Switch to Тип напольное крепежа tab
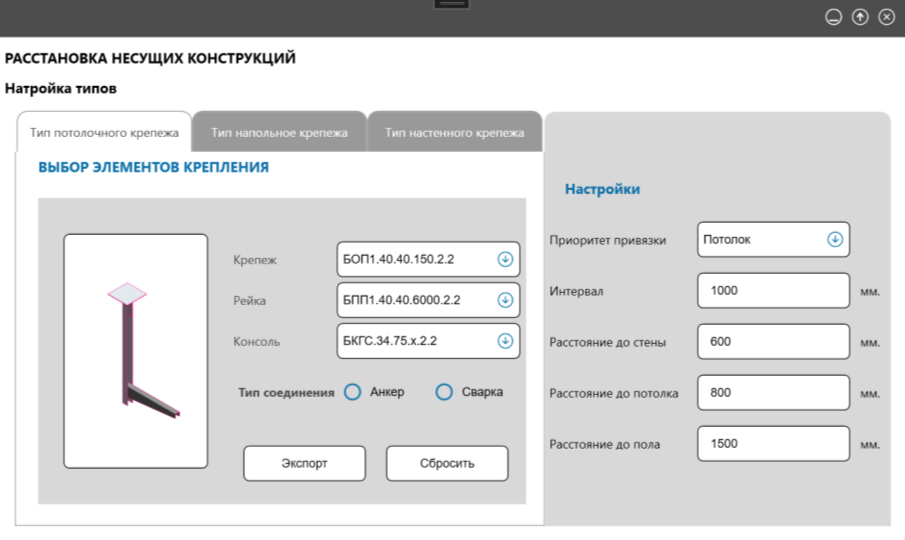Image resolution: width=905 pixels, height=540 pixels. tap(279, 132)
